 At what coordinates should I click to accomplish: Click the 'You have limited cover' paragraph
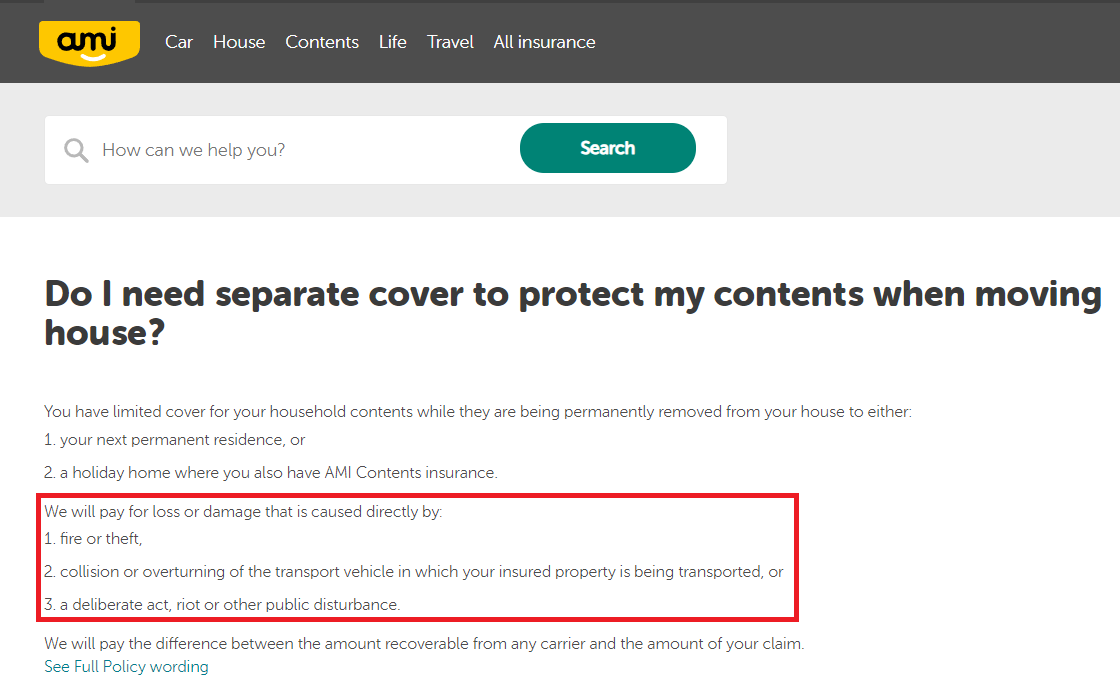pos(477,411)
